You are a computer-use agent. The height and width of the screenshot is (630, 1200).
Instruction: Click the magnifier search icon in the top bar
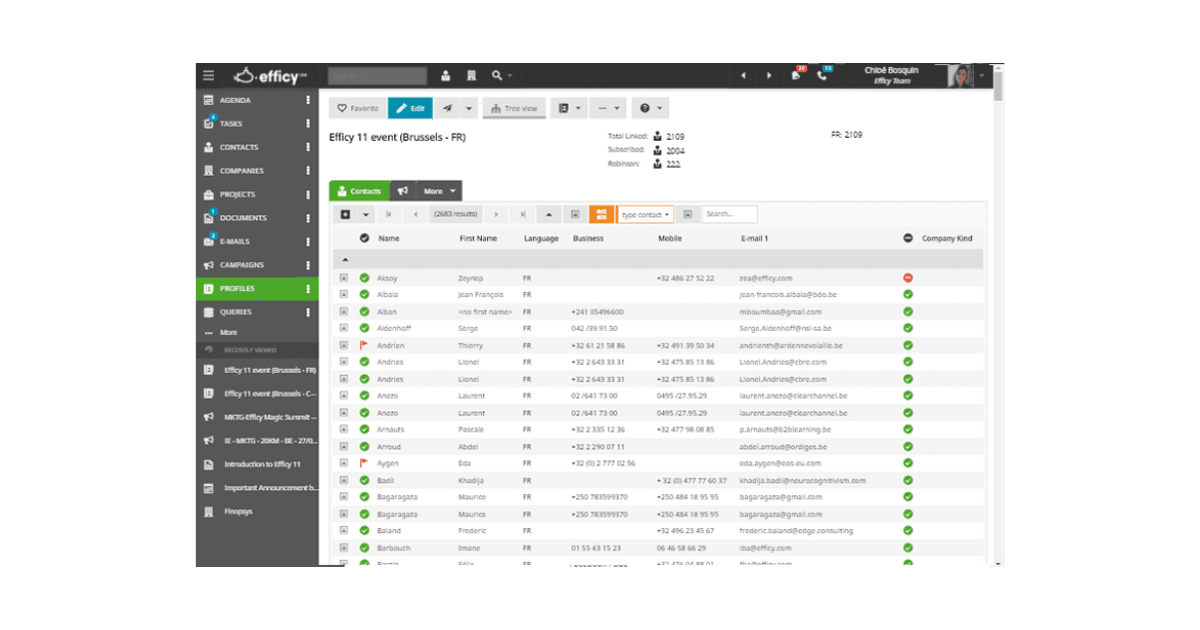point(497,75)
